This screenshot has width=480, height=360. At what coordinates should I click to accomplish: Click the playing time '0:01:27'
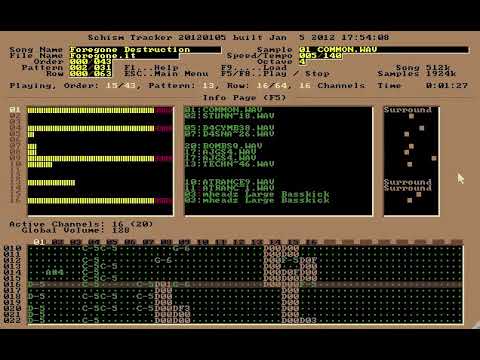point(447,86)
